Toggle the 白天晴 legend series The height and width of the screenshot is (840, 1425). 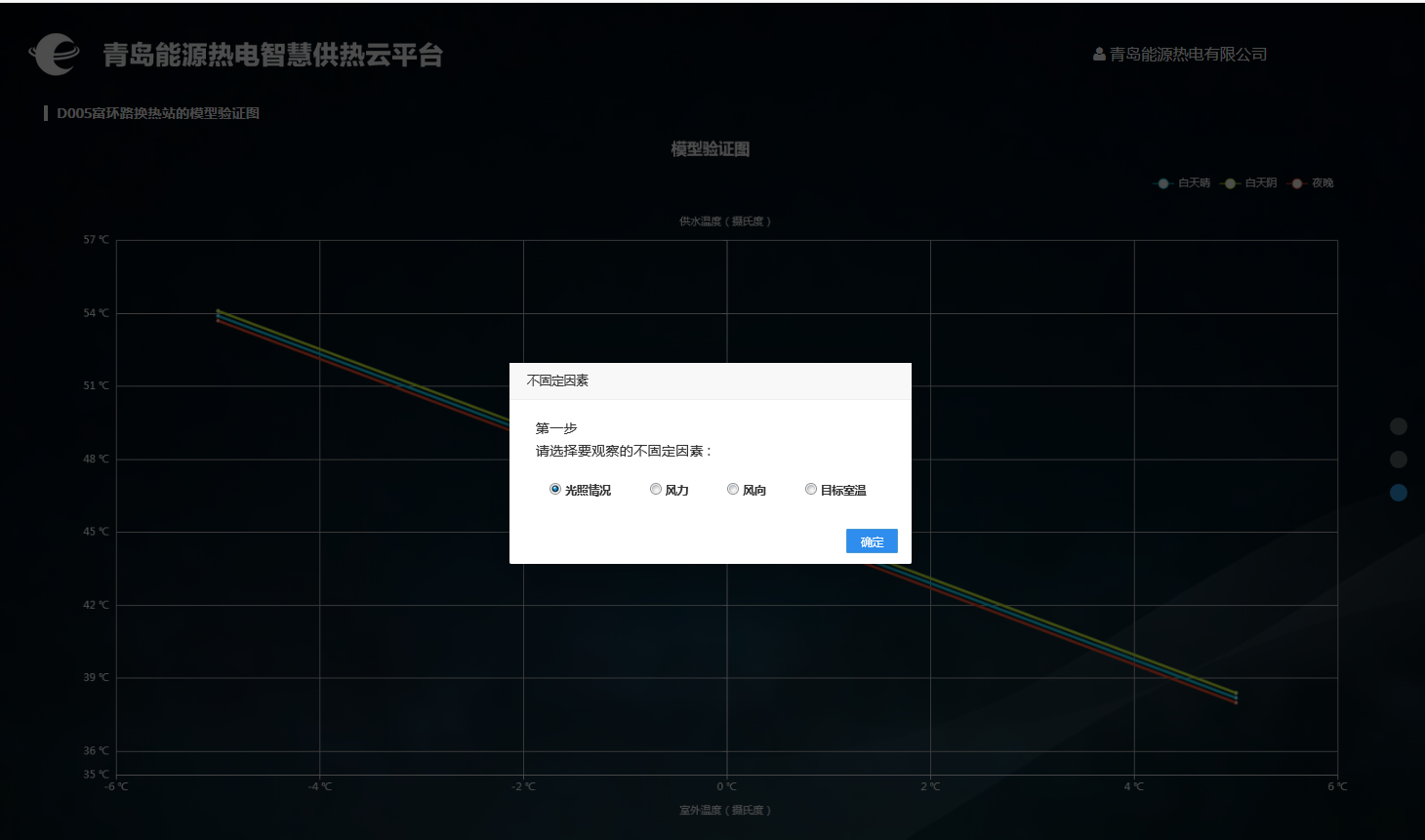click(x=1182, y=183)
